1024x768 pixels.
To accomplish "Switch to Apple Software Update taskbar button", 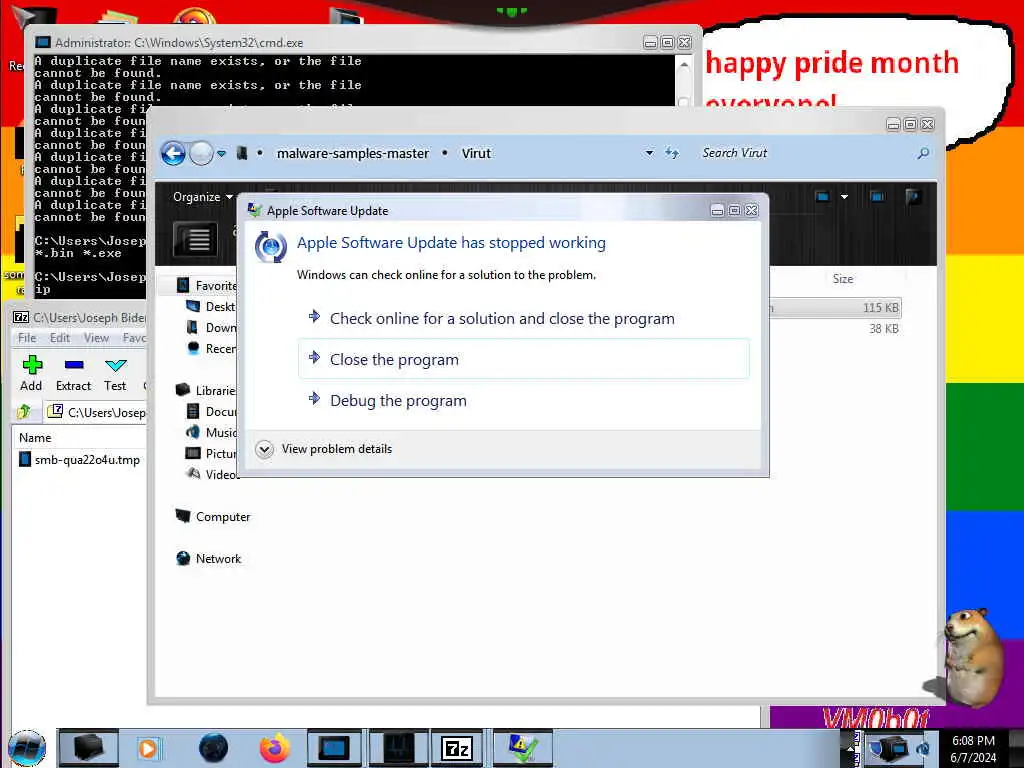I will [522, 748].
